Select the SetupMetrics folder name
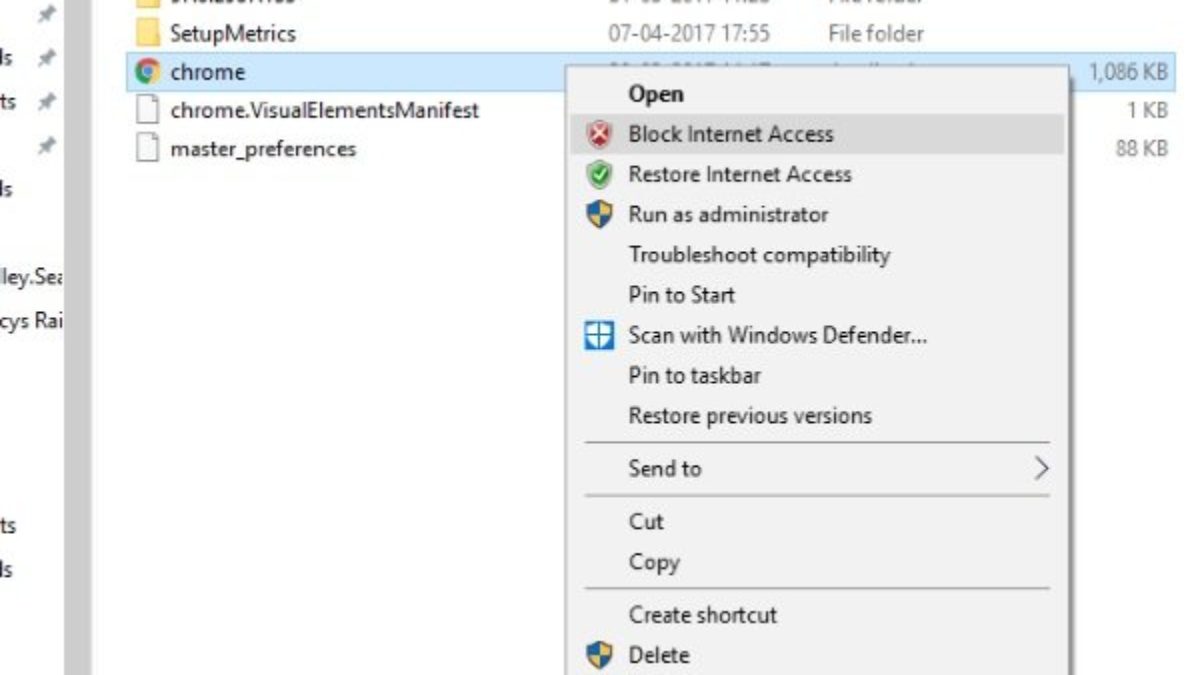 pos(233,33)
